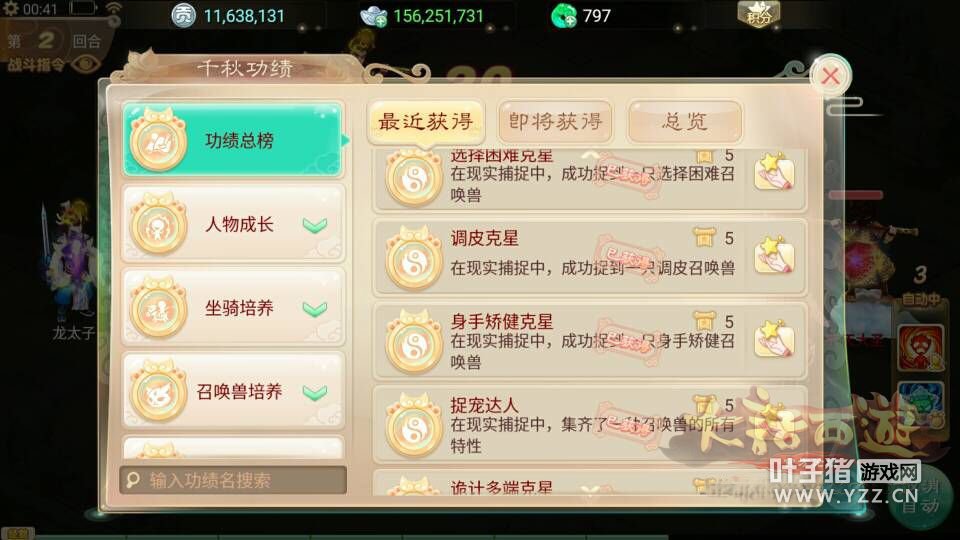960x540 pixels.
Task: Click the green jade currency plus icon
Action: pos(563,16)
